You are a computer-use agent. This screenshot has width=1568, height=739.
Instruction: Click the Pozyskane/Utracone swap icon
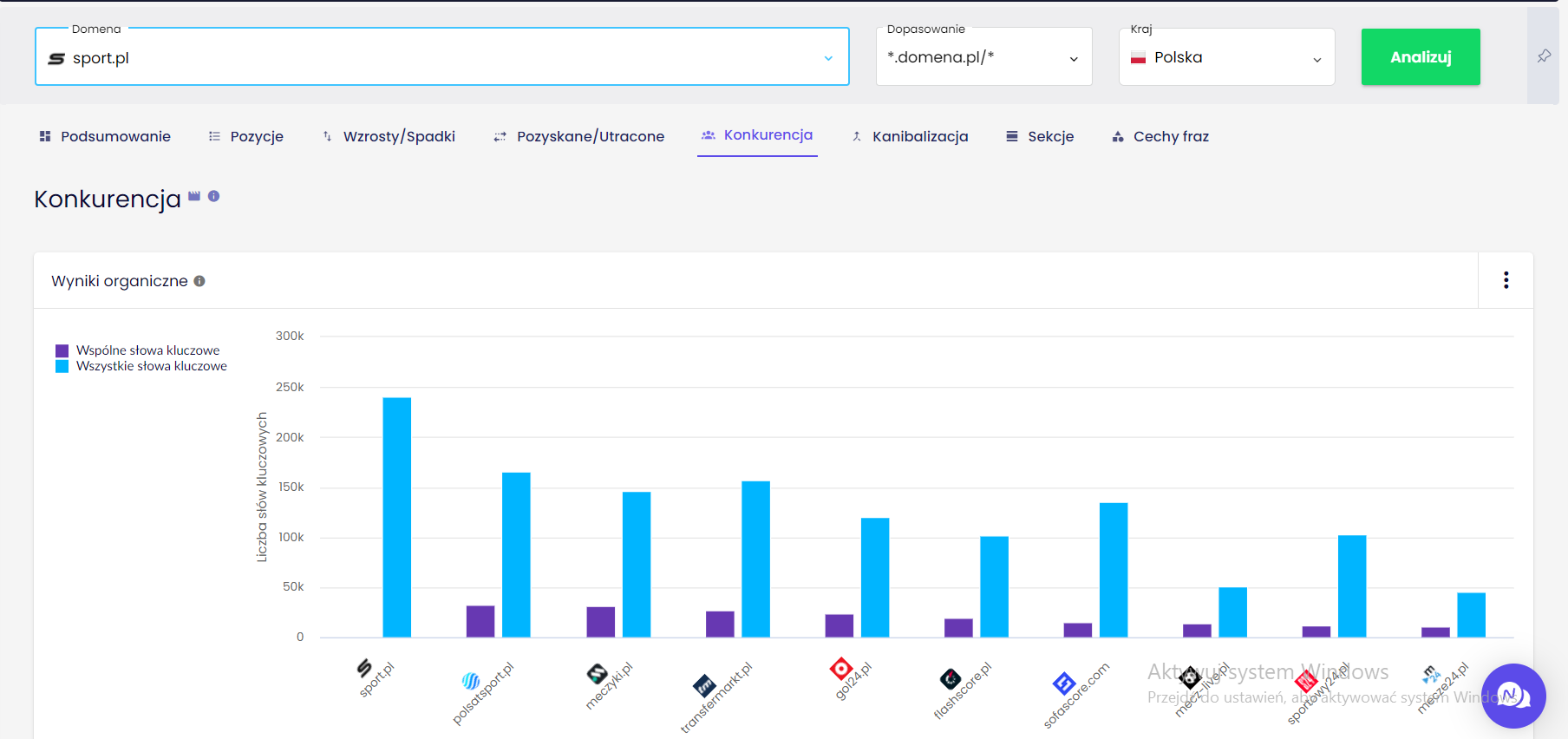click(500, 136)
